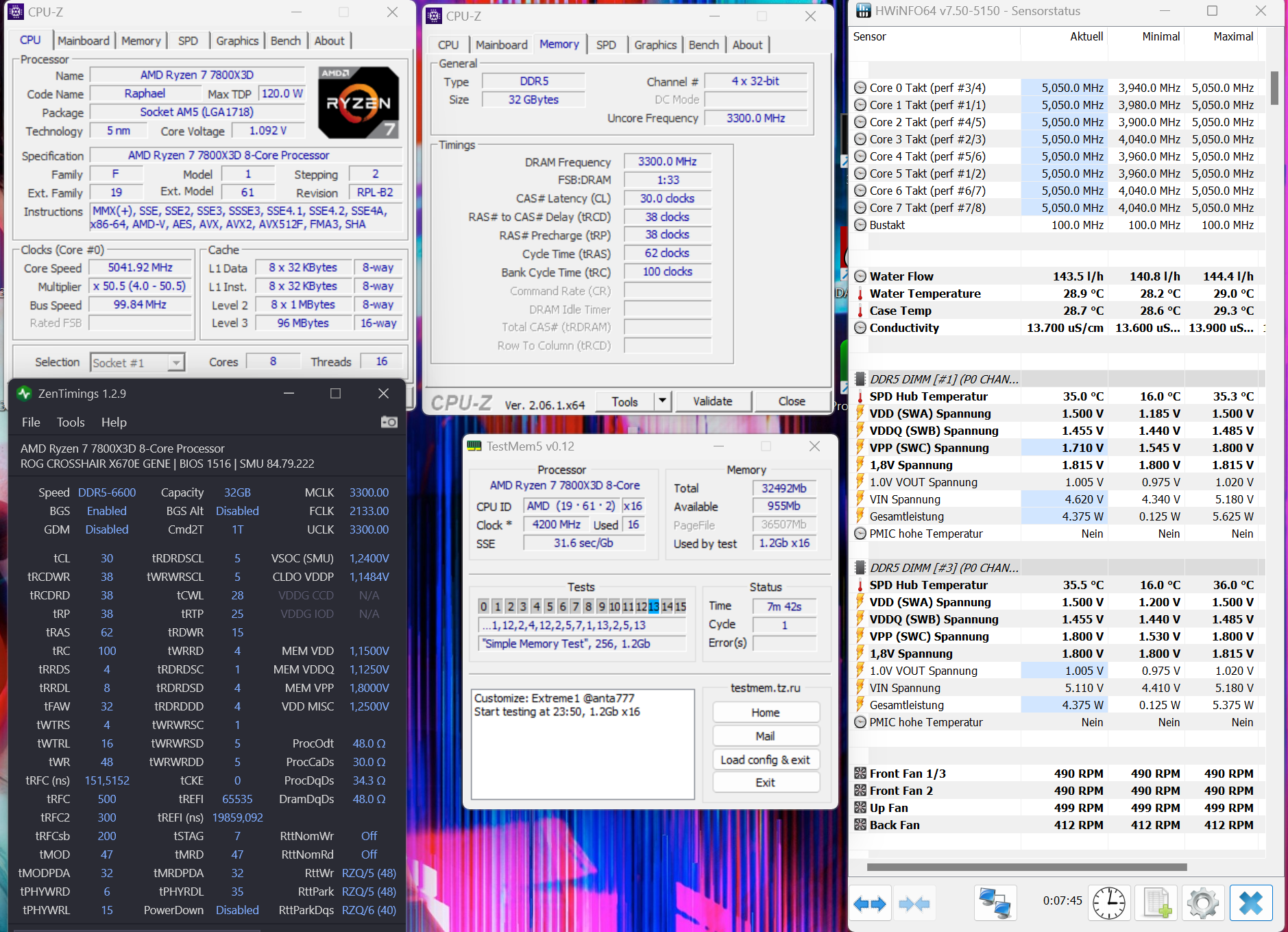The image size is (1288, 932).
Task: Click the 'Simple Memory Test' status line in TestMem5
Action: click(581, 643)
